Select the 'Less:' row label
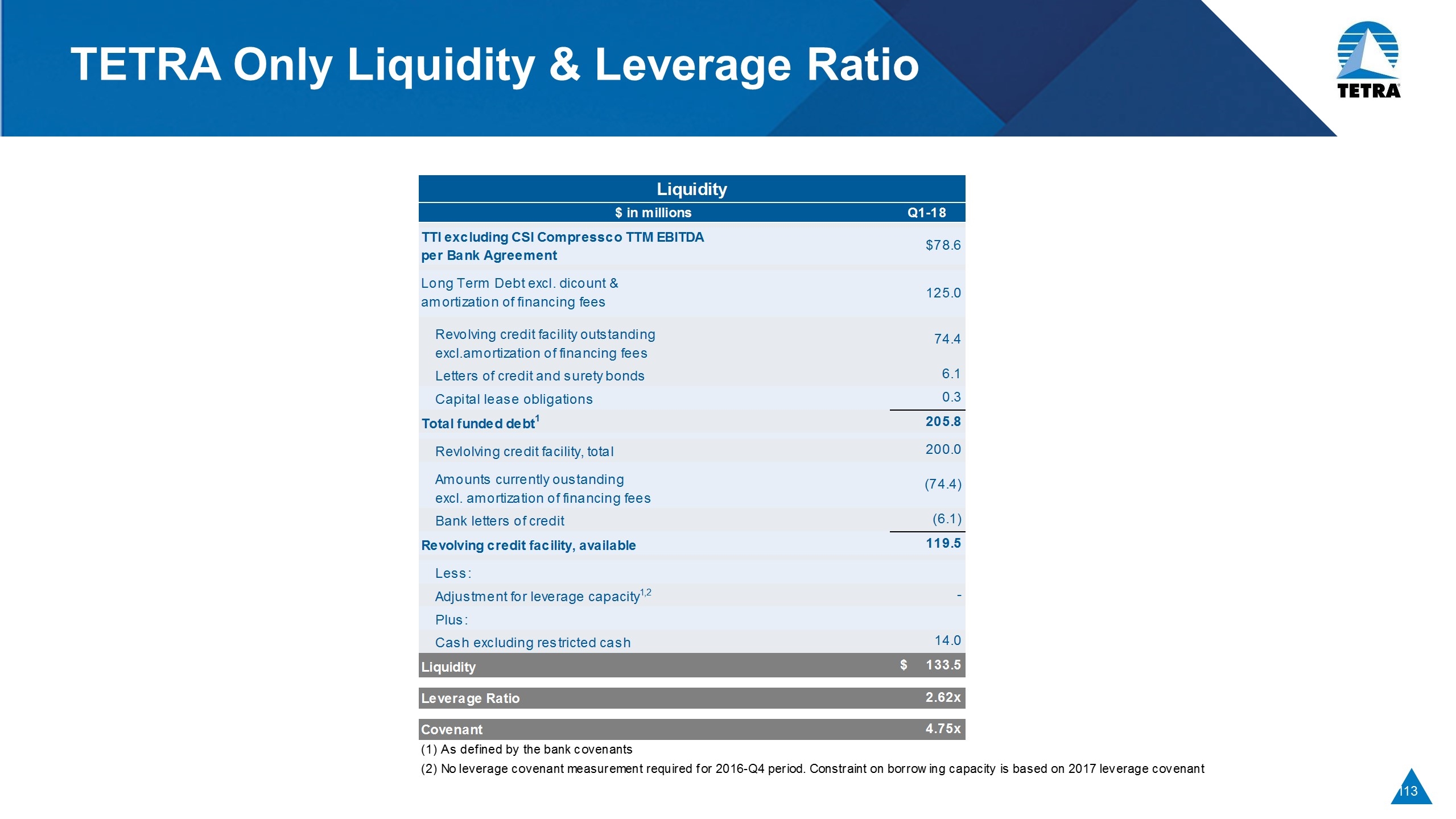This screenshot has width=1456, height=819. [x=453, y=573]
